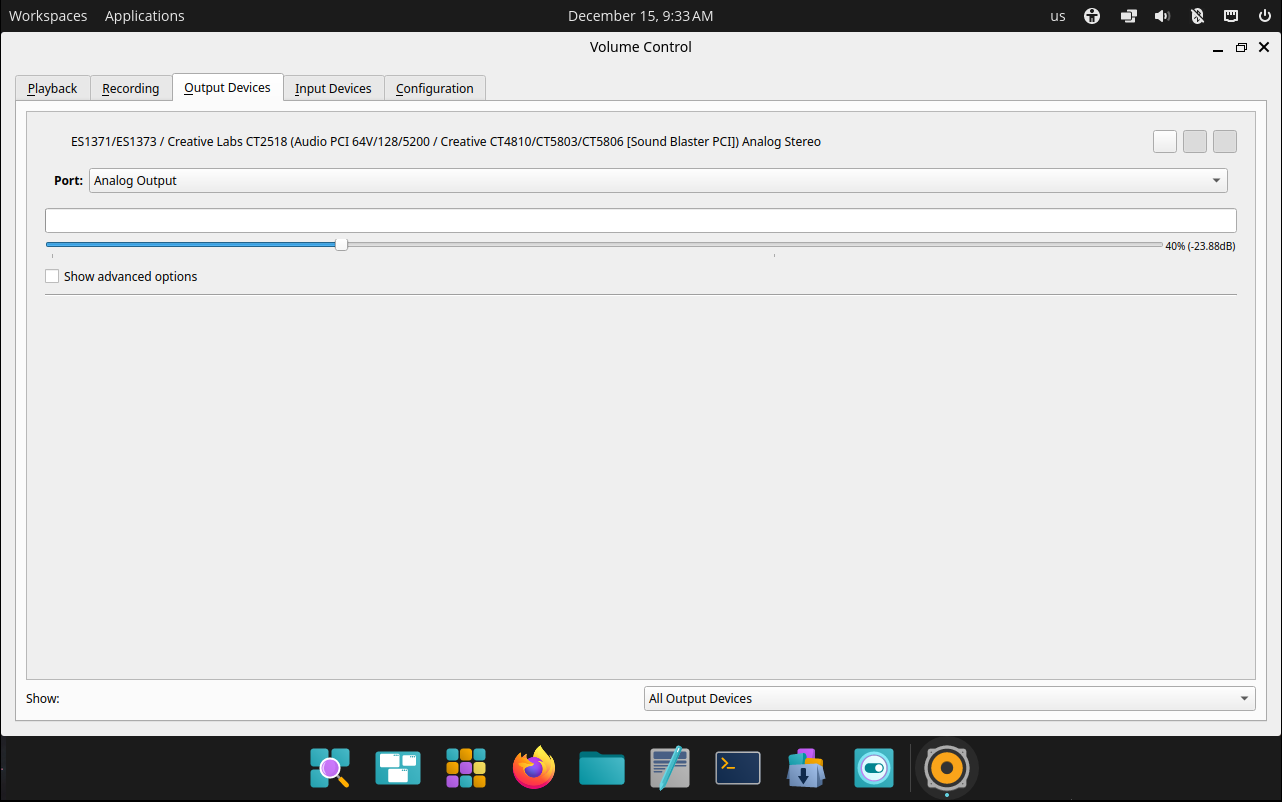Launch the terminal emulator from the dock
1282x802 pixels.
click(x=737, y=768)
